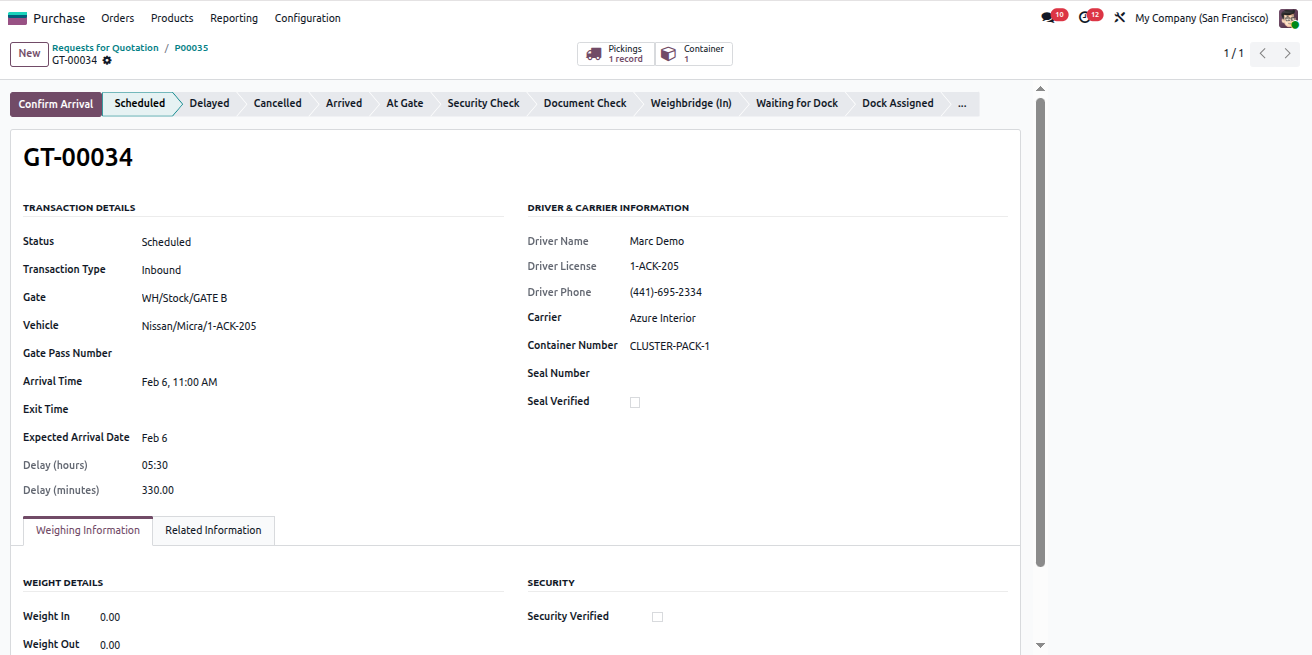Set status to Document Check

coord(585,104)
